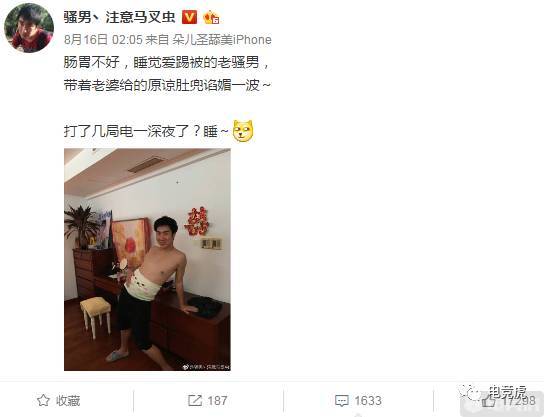Click the orange V verified badge
The width and height of the screenshot is (544, 417).
coord(189,17)
